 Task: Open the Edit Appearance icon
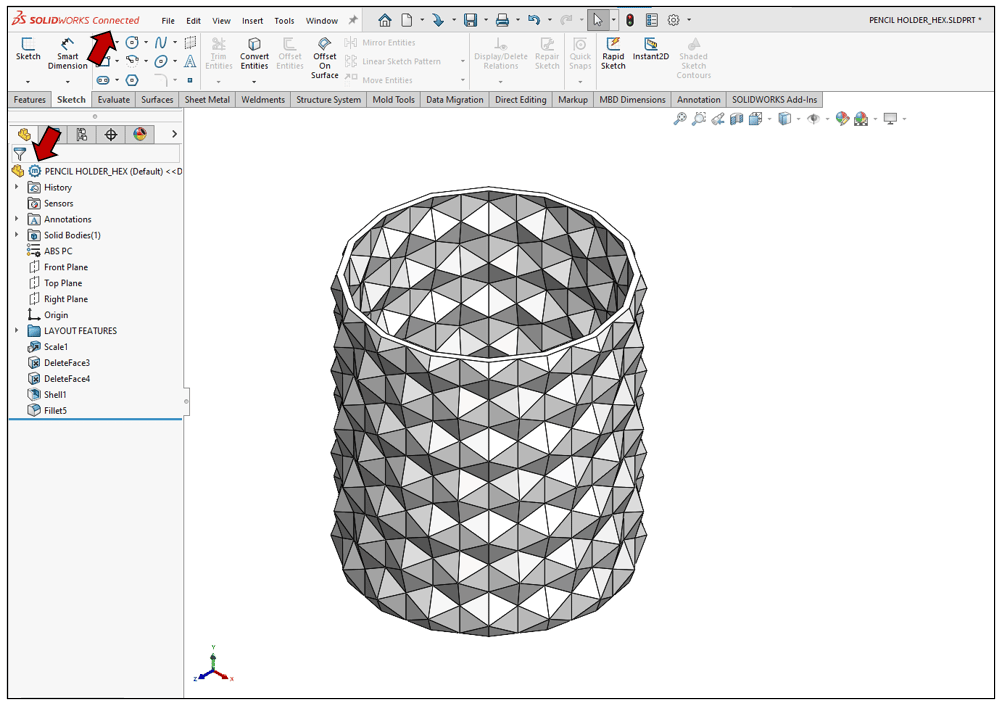click(840, 118)
